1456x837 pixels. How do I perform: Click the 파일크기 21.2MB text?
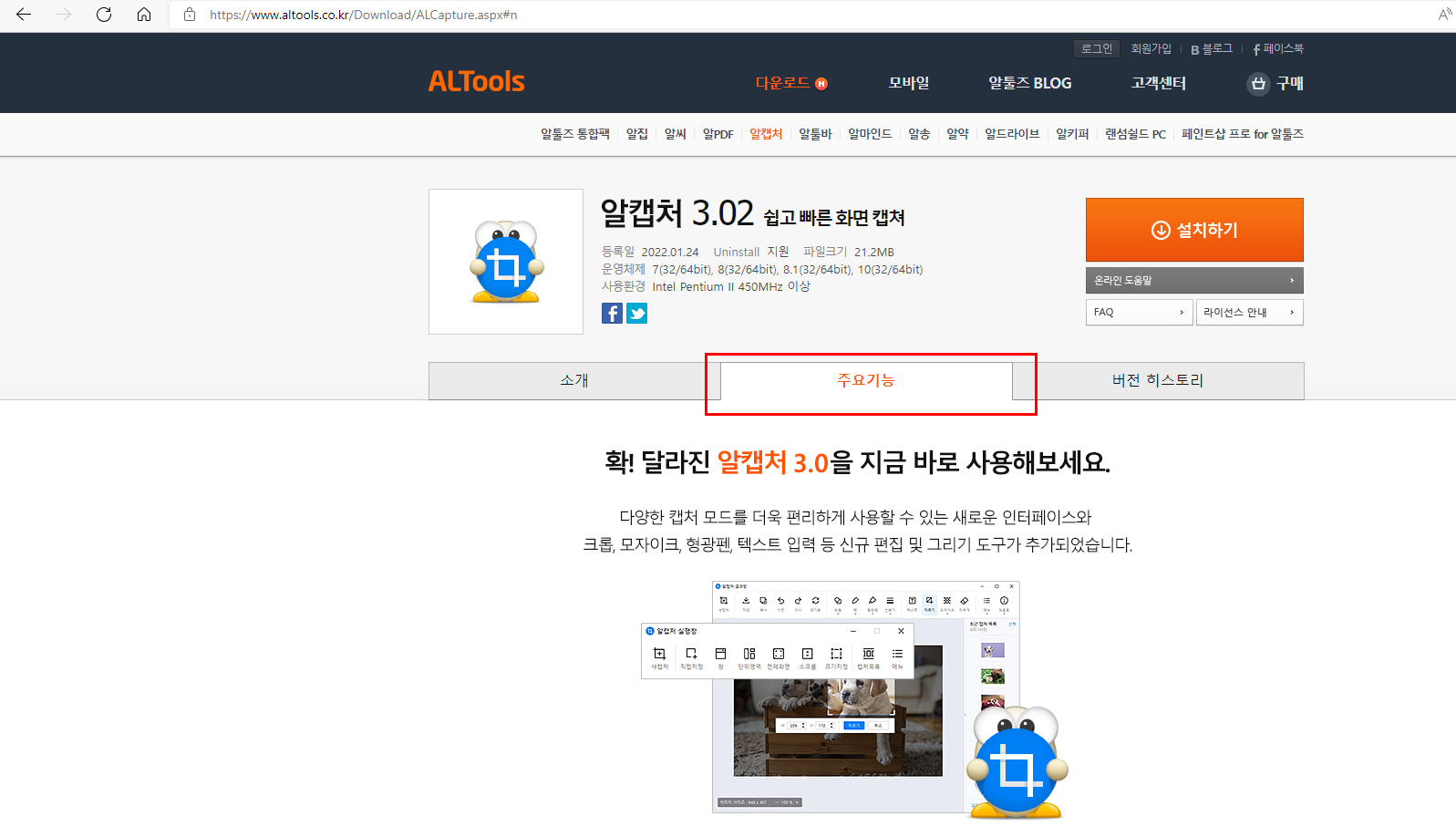(848, 252)
